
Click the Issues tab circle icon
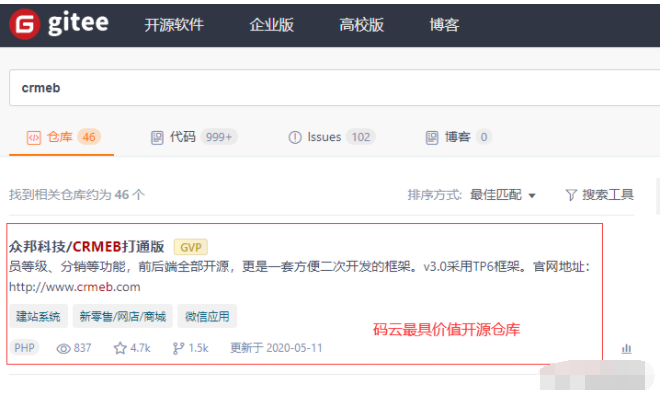point(295,137)
